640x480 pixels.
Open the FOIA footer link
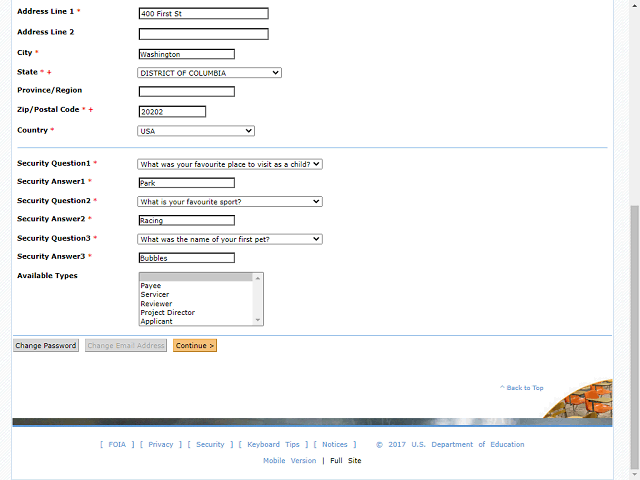pyautogui.click(x=117, y=444)
